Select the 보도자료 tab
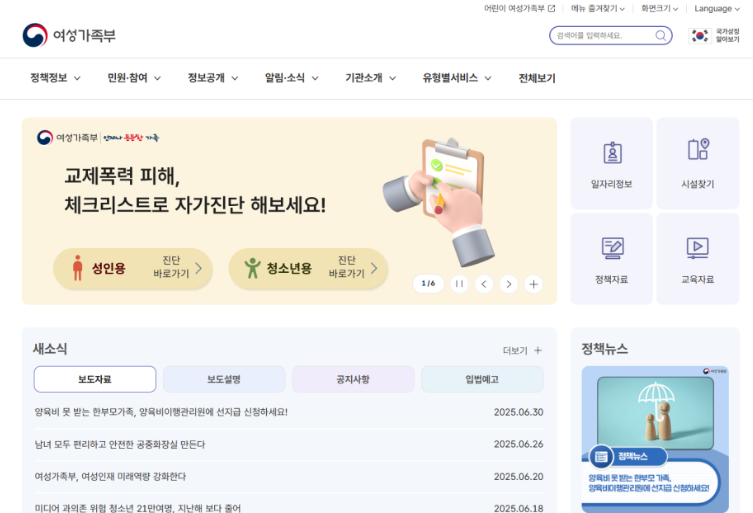Screen dimensions: 753x513 pos(95,379)
